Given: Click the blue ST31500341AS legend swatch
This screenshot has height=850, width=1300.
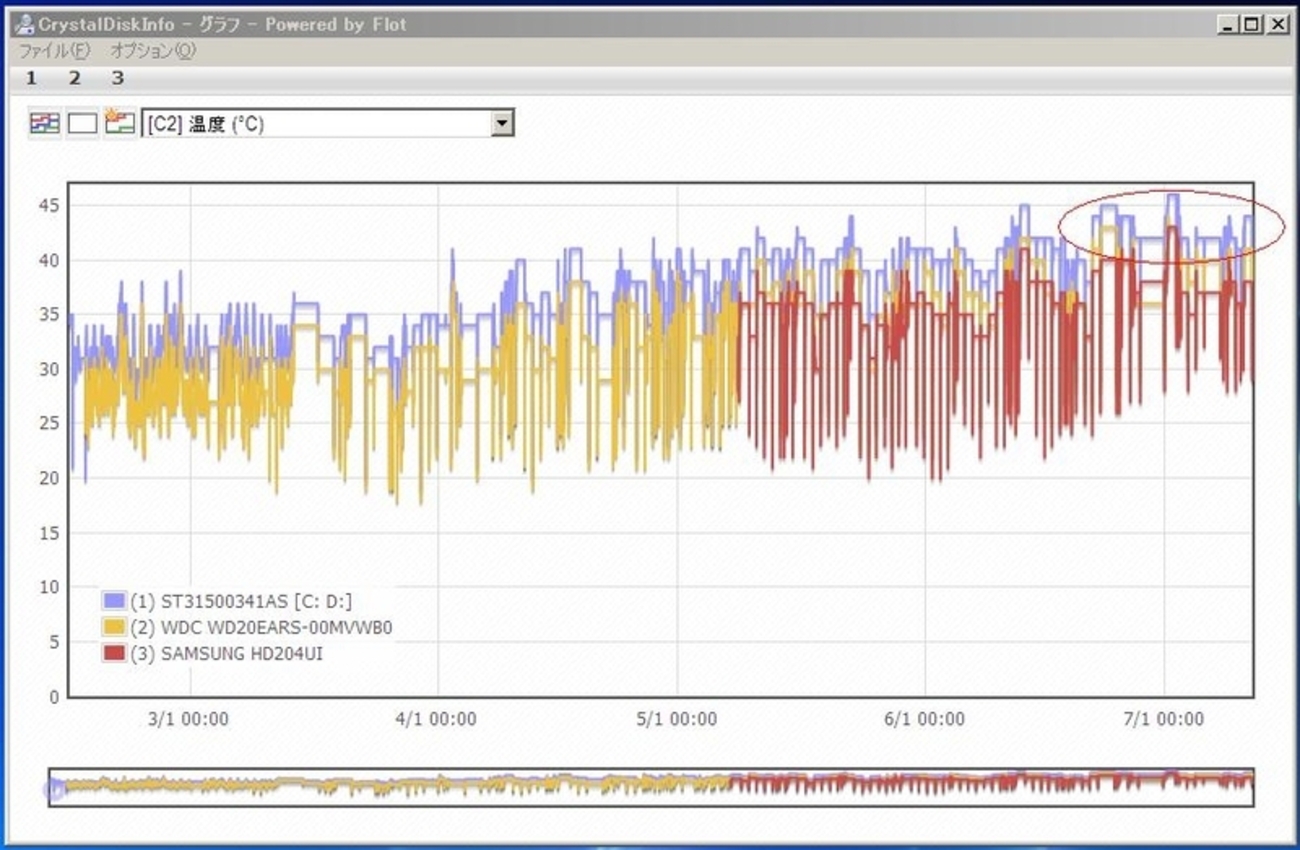Looking at the screenshot, I should coord(114,601).
